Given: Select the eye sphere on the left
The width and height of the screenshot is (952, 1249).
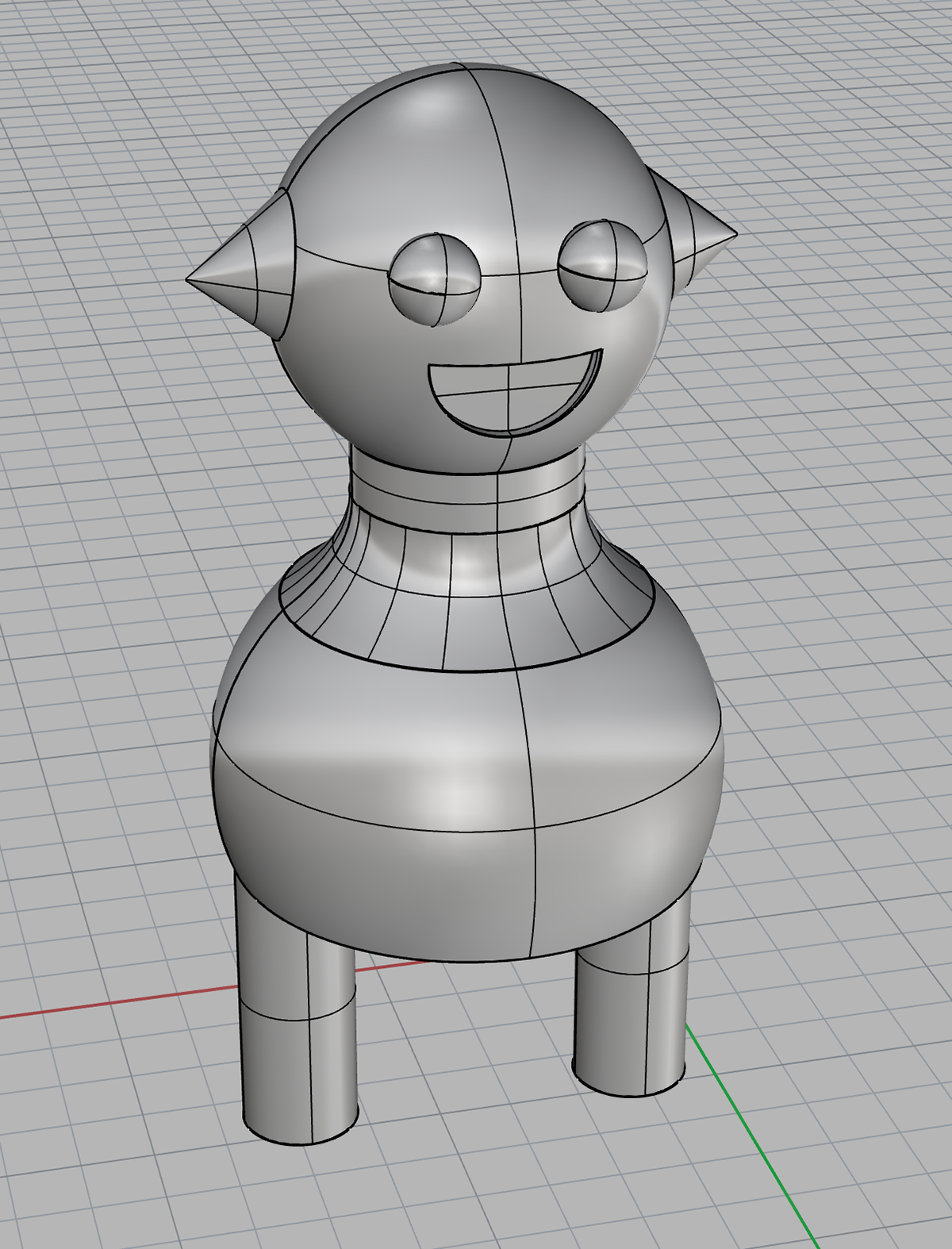Looking at the screenshot, I should click(435, 279).
